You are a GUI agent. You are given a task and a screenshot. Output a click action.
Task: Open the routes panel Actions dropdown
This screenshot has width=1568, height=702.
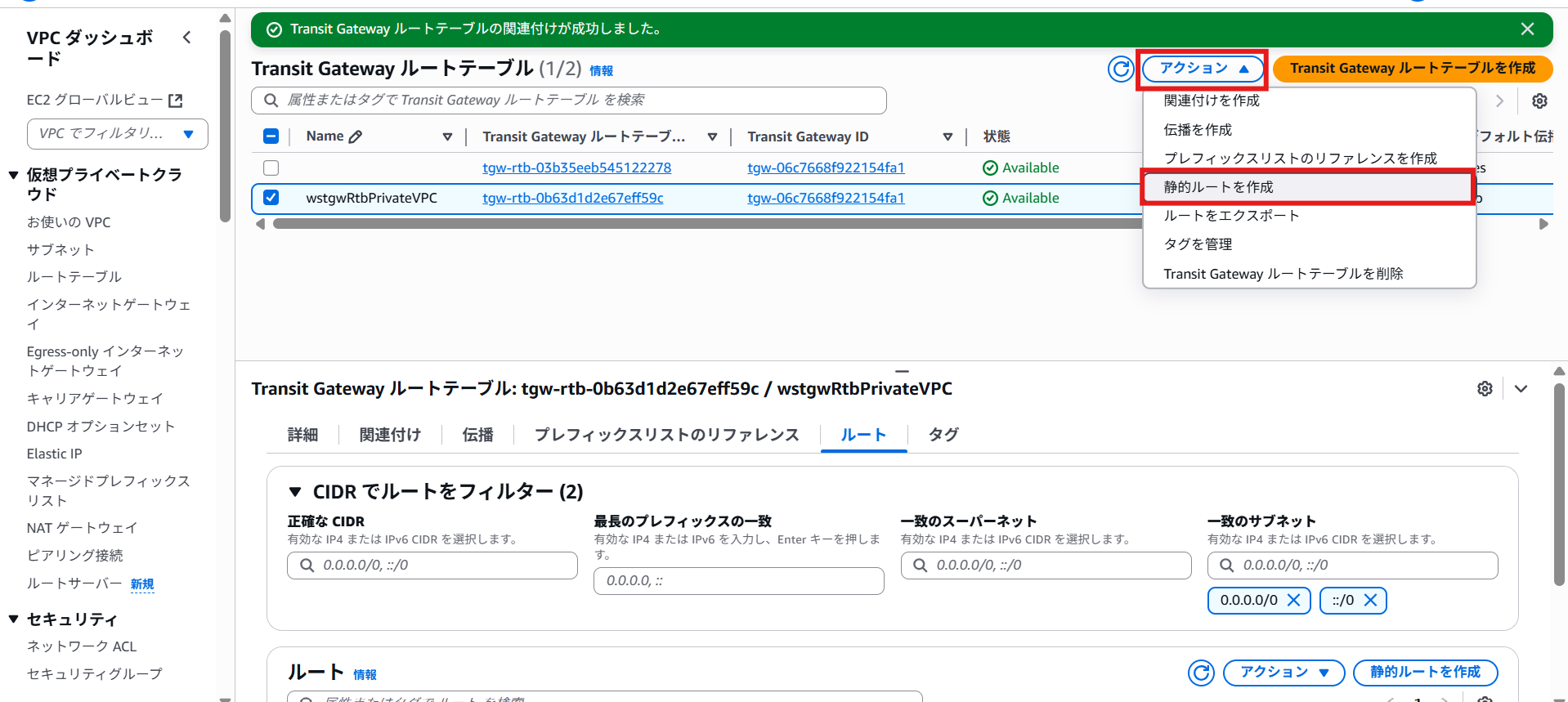tap(1284, 673)
